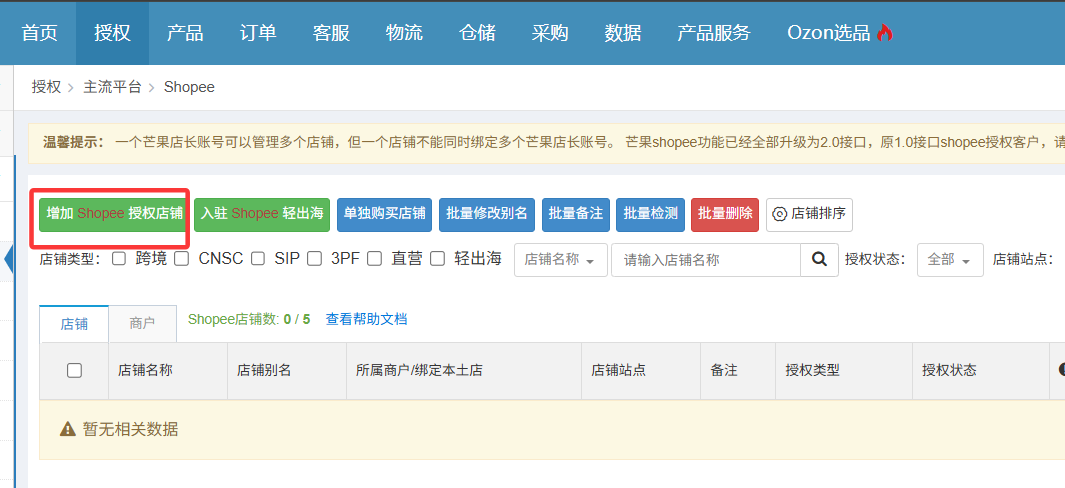This screenshot has height=488, width=1065.
Task: Expand the 授权状态 全部 dropdown
Action: click(949, 260)
